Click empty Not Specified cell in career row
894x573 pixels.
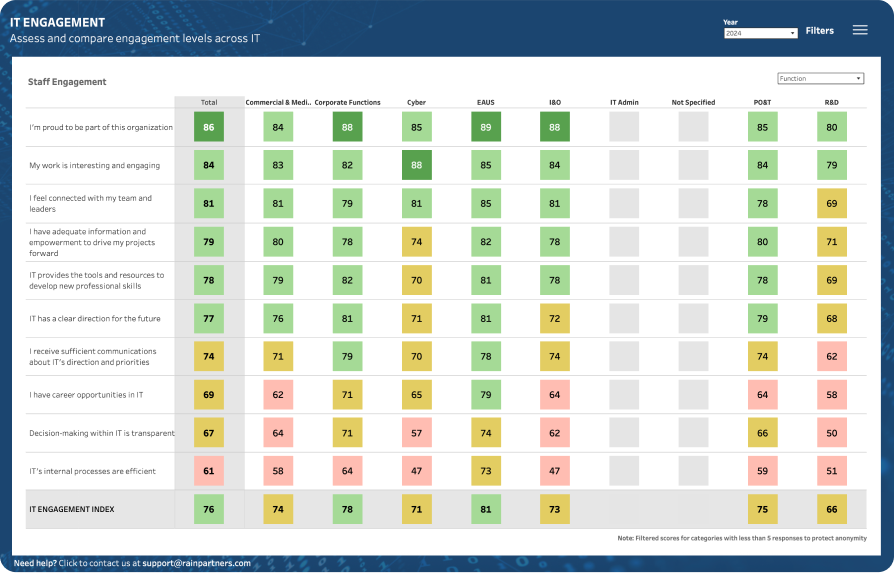click(693, 395)
